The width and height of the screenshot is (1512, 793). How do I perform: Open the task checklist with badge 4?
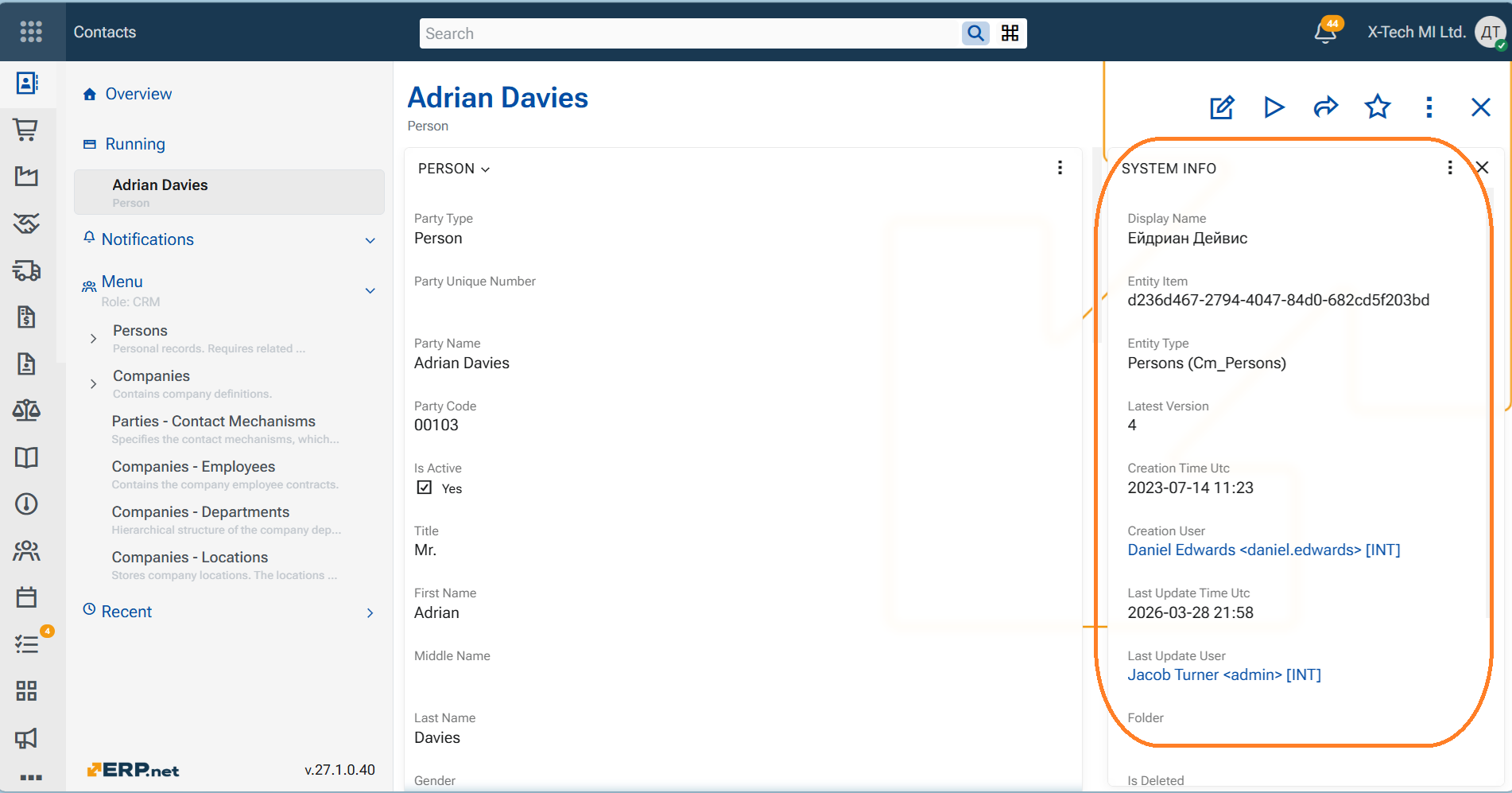[x=27, y=643]
